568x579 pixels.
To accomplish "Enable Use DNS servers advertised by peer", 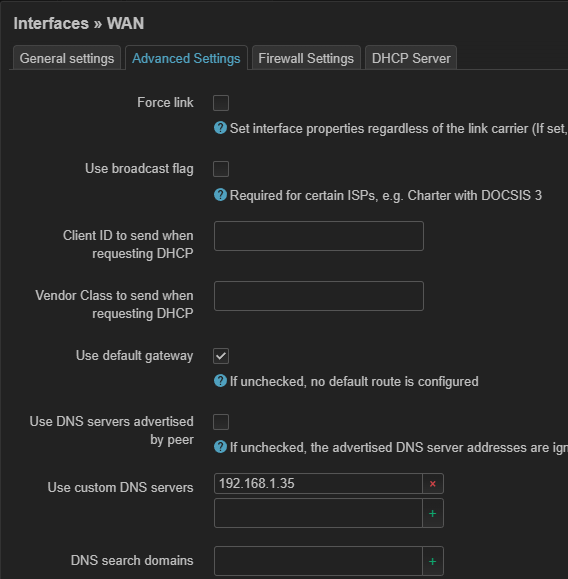I will pyautogui.click(x=221, y=422).
